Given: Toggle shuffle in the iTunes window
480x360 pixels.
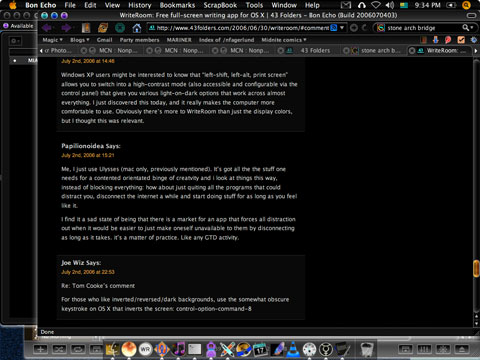Looking at the screenshot, I should pyautogui.click(x=59, y=349).
